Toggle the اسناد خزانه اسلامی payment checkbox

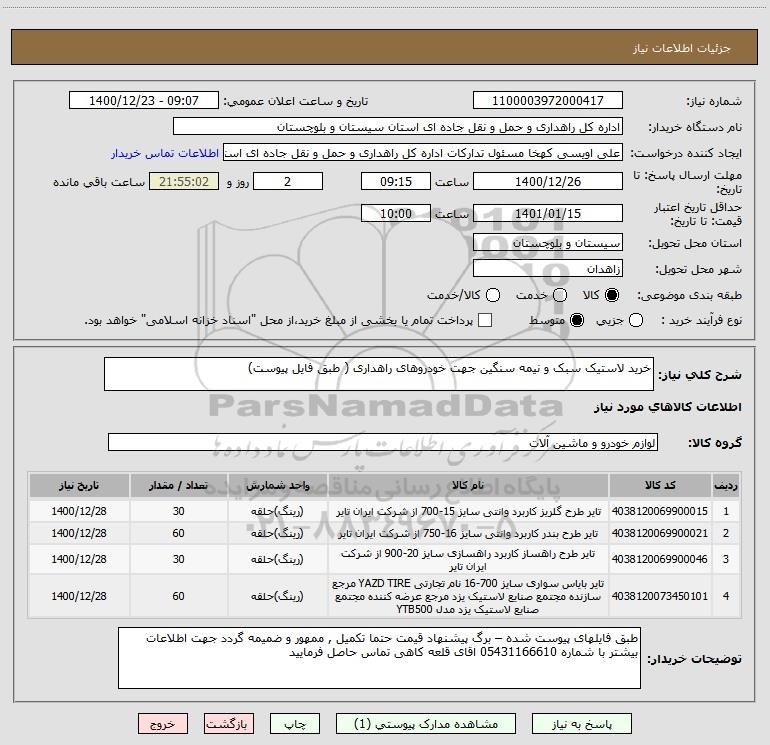pos(485,320)
